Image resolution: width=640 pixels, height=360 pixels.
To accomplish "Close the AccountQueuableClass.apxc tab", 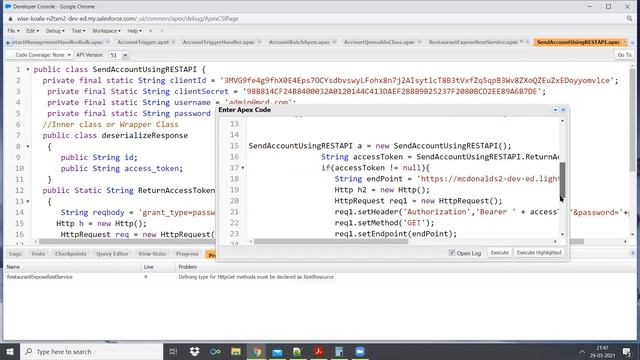I will point(419,42).
